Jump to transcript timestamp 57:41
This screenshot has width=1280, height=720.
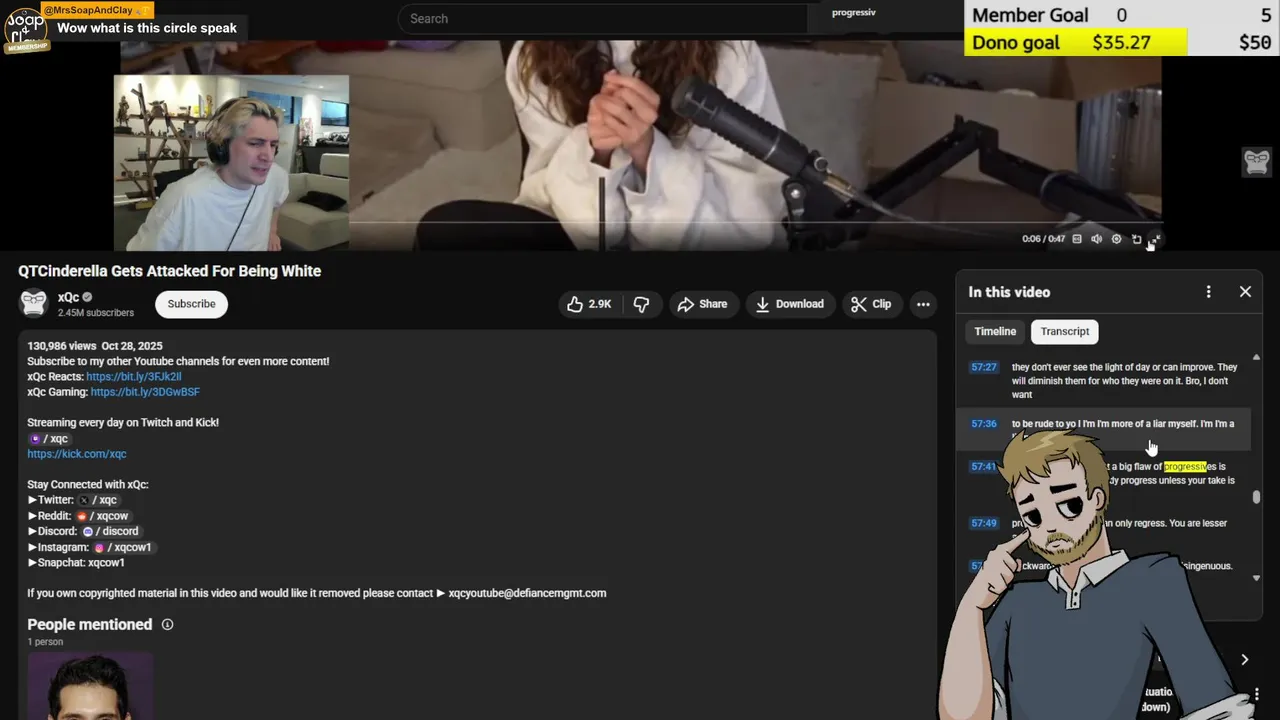click(984, 466)
